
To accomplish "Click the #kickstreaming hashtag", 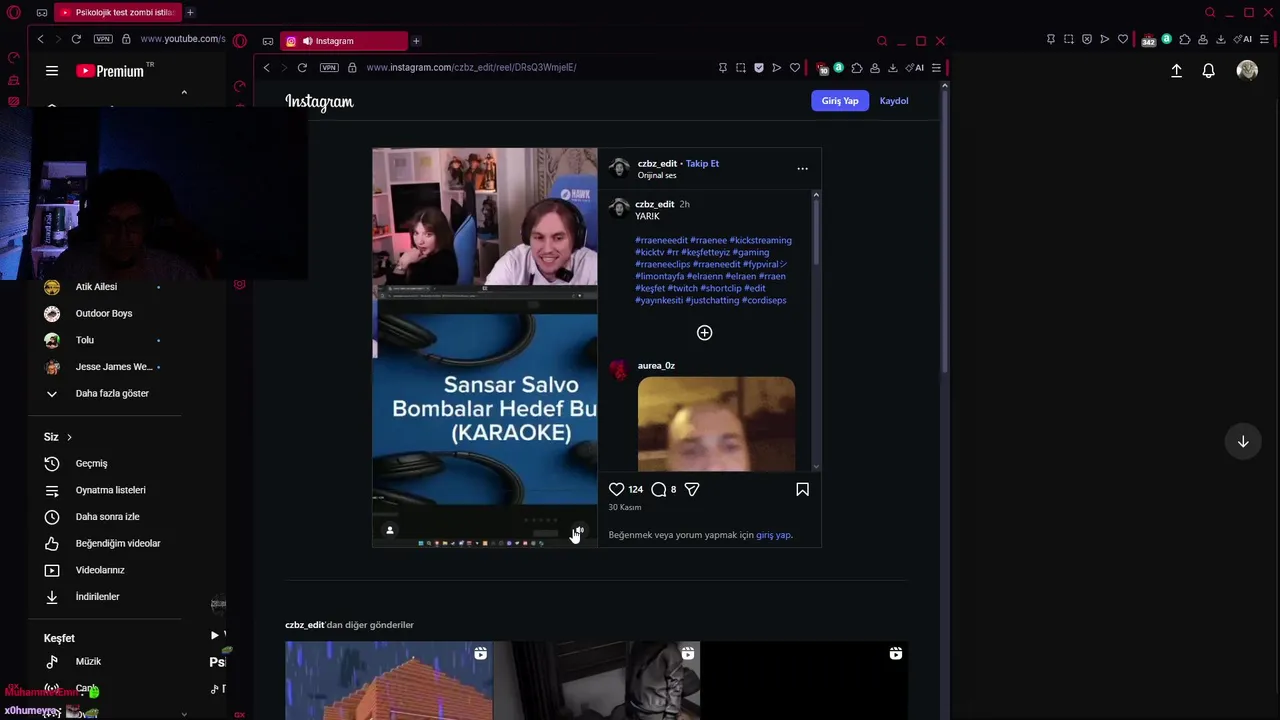I will (x=760, y=240).
